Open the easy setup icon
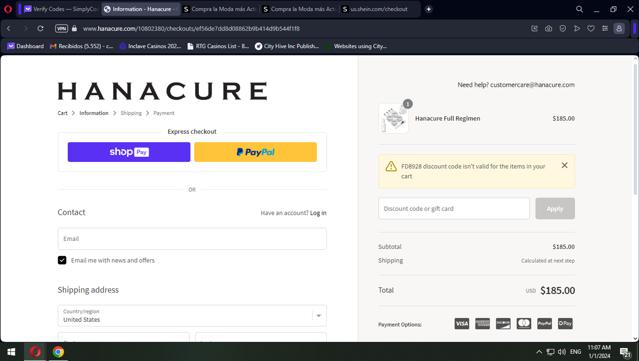 [605, 29]
